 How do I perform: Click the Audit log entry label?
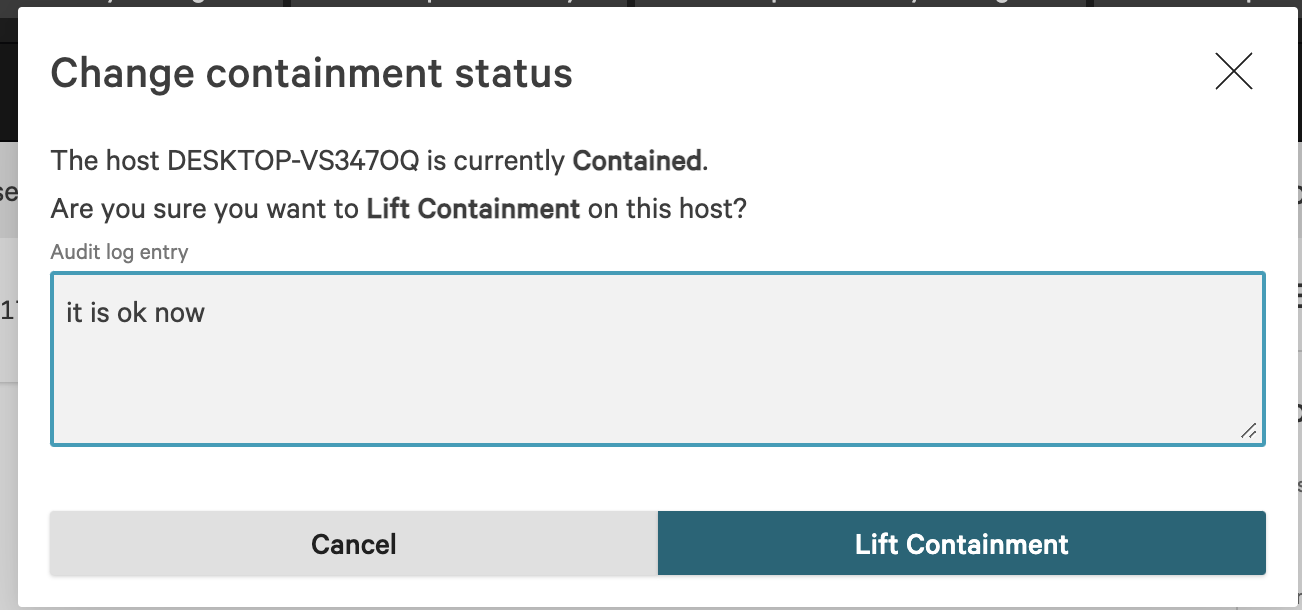coord(119,252)
